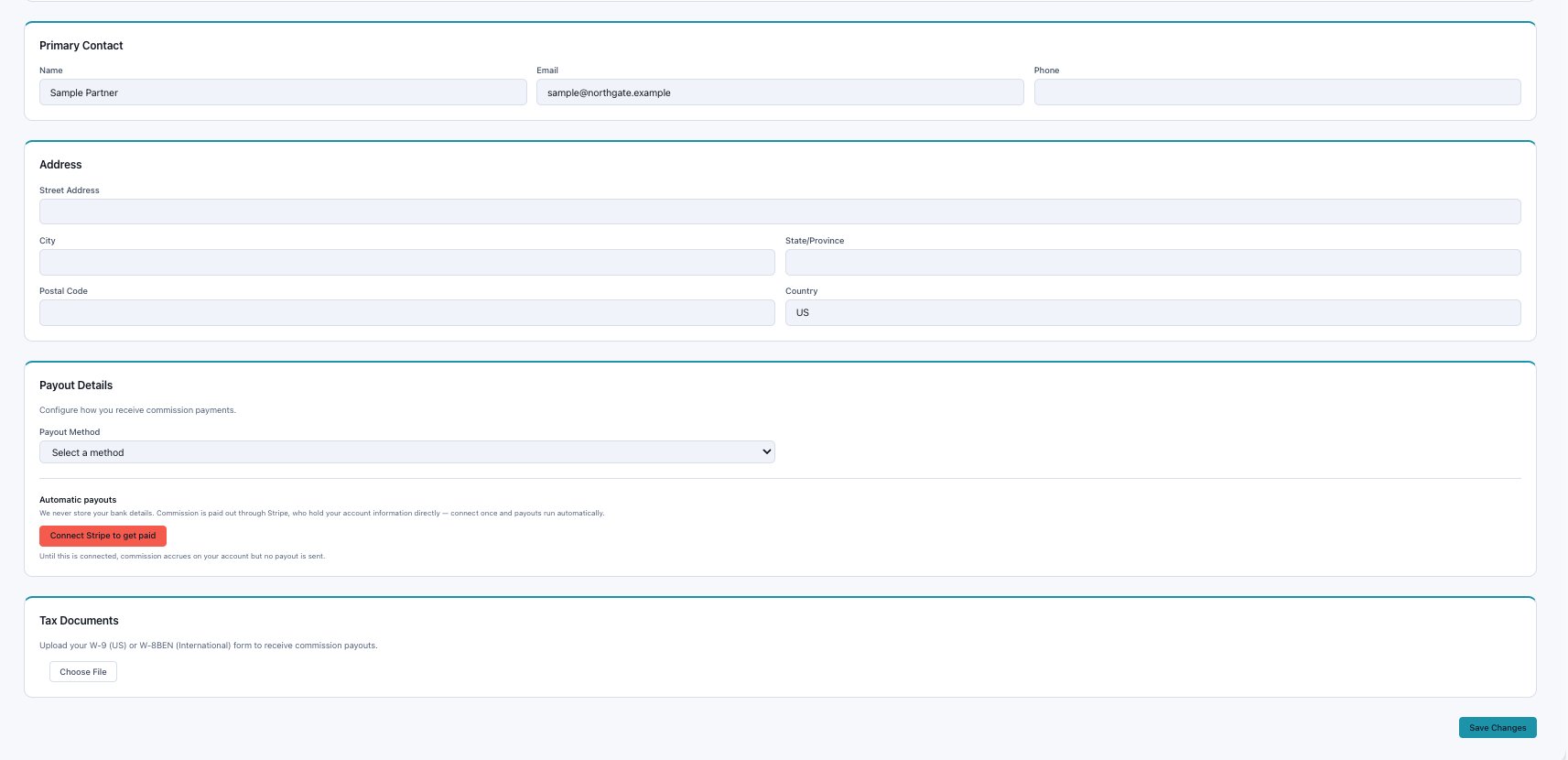Click the Country field showing US
The image size is (1568, 760).
pos(1153,312)
